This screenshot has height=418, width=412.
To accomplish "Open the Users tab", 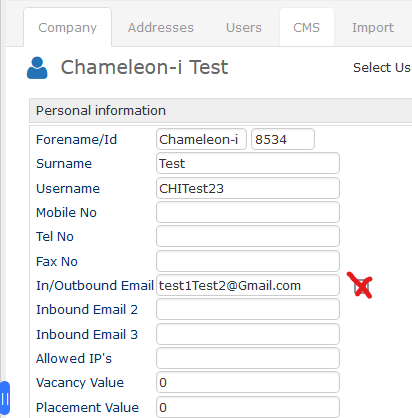I will point(244,28).
